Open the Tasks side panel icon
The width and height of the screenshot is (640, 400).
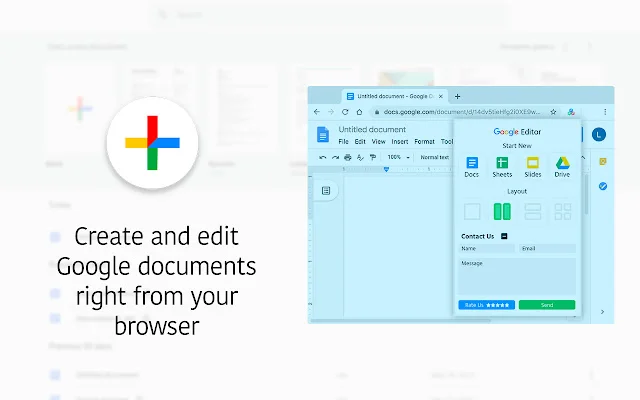tap(602, 186)
